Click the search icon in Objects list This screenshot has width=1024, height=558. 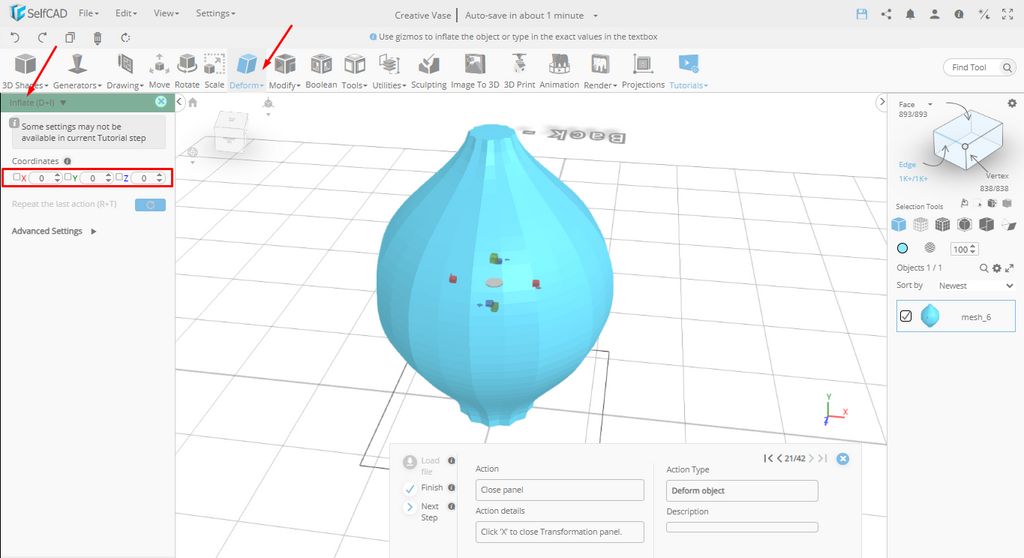coord(984,268)
